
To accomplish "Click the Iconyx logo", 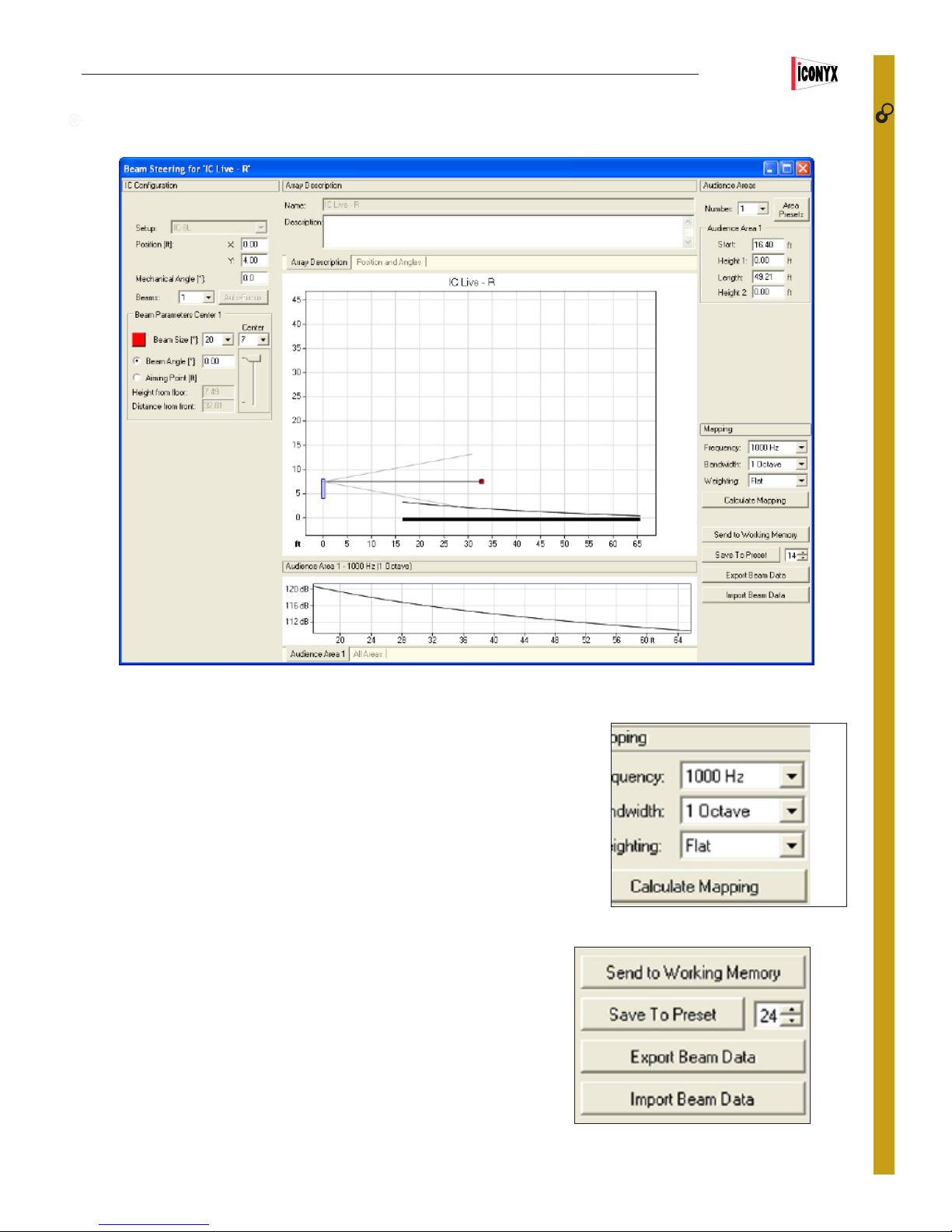I will click(815, 74).
